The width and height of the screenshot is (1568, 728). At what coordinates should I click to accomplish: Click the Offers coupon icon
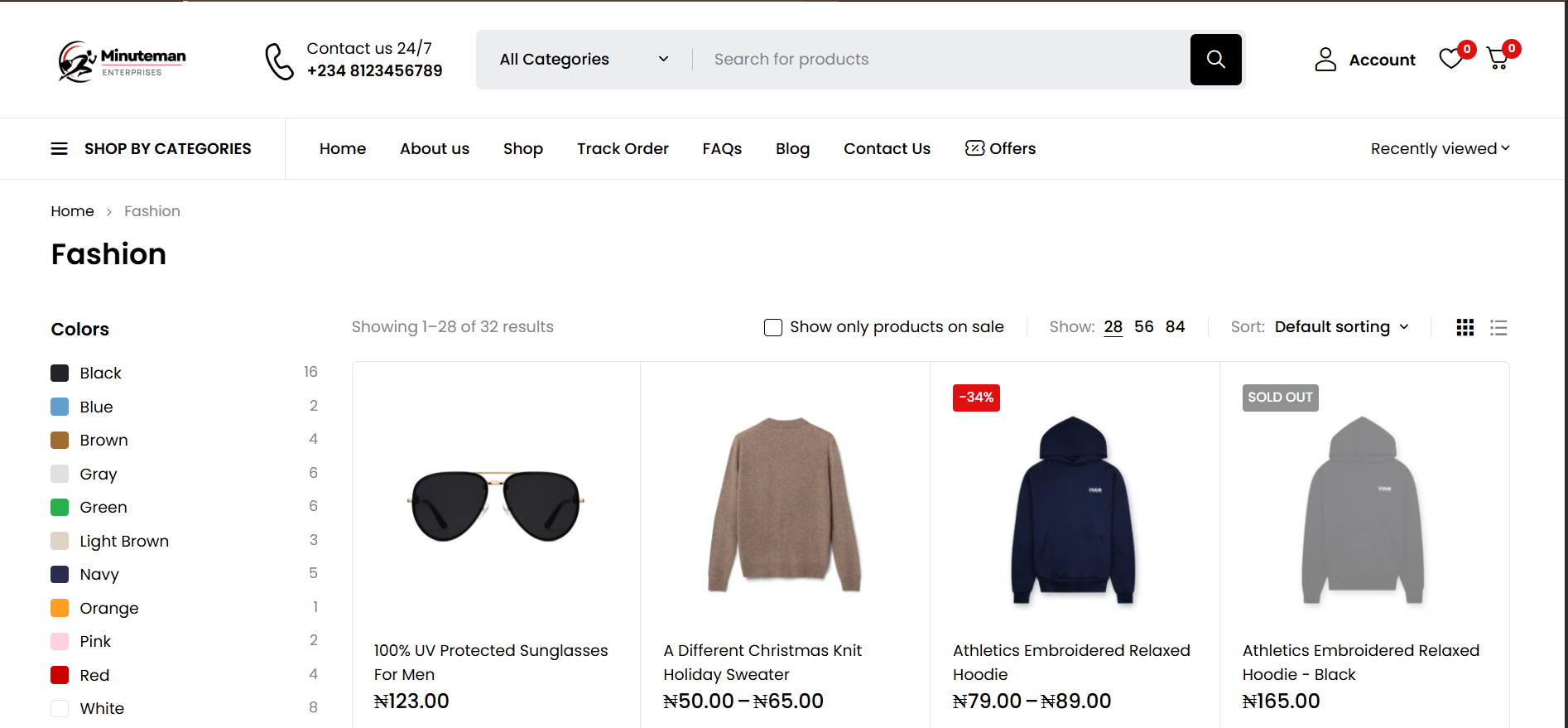coord(974,148)
